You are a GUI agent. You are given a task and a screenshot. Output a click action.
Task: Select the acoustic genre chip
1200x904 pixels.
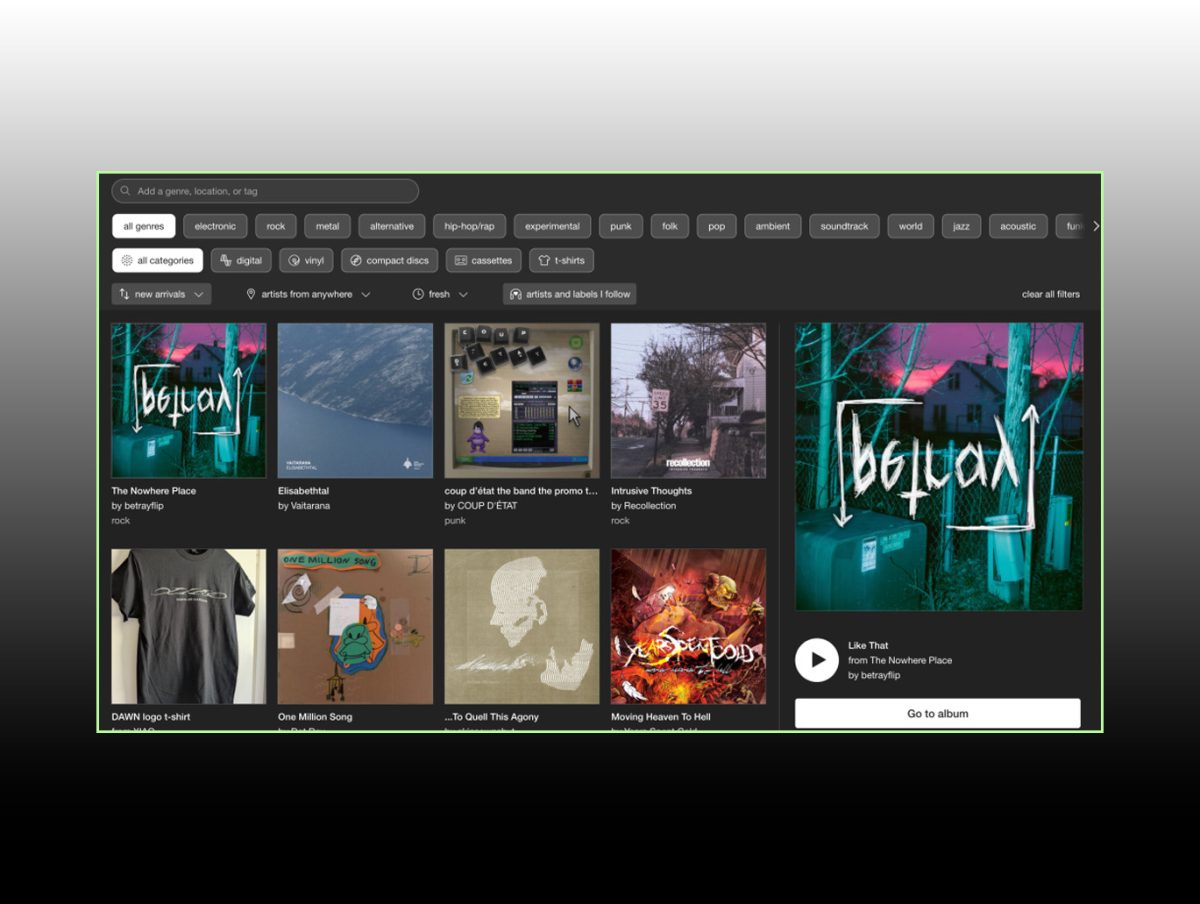1018,226
